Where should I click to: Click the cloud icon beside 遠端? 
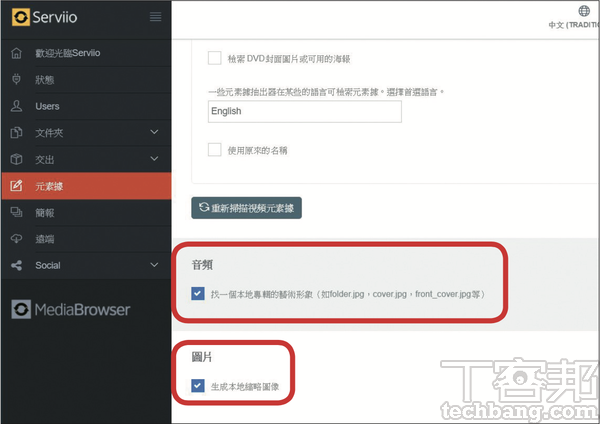[x=16, y=239]
